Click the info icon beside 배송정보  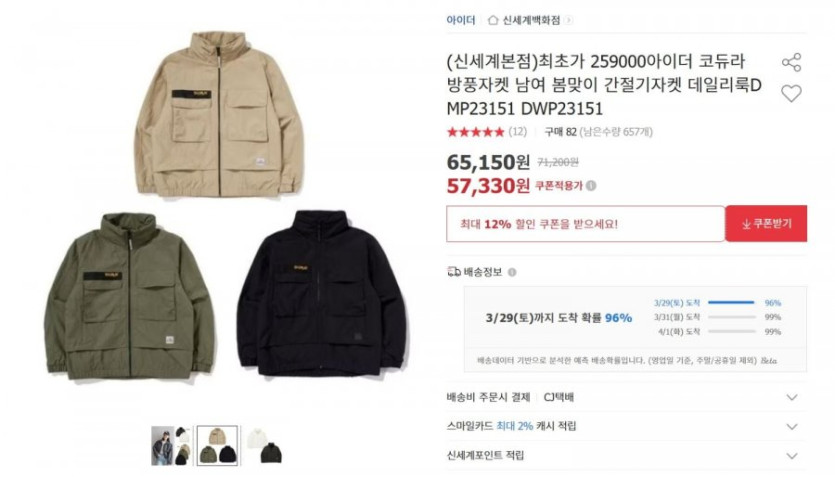(512, 273)
